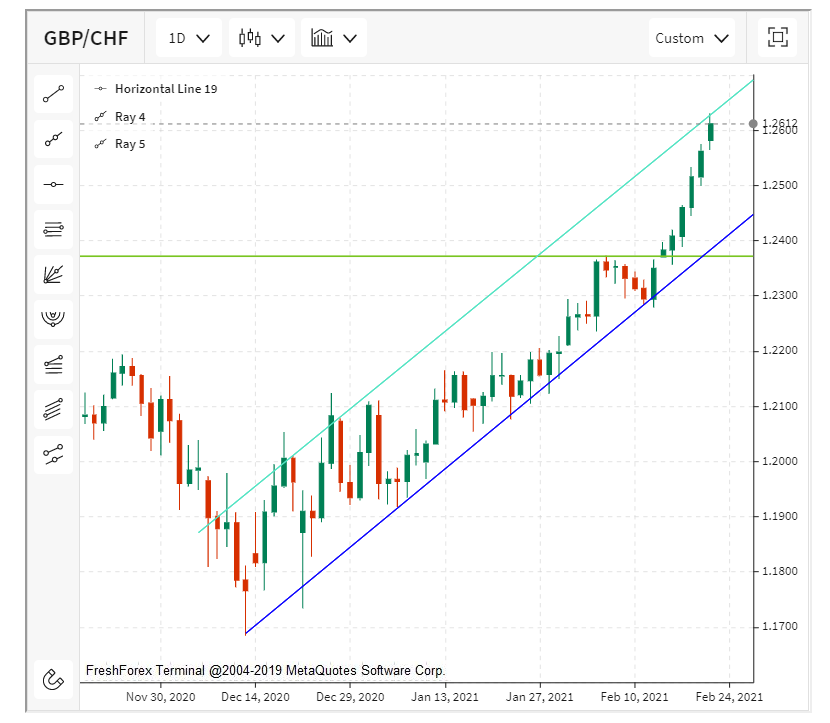This screenshot has width=830, height=723.
Task: Click the 1.1700 price axis label
Action: tap(780, 626)
